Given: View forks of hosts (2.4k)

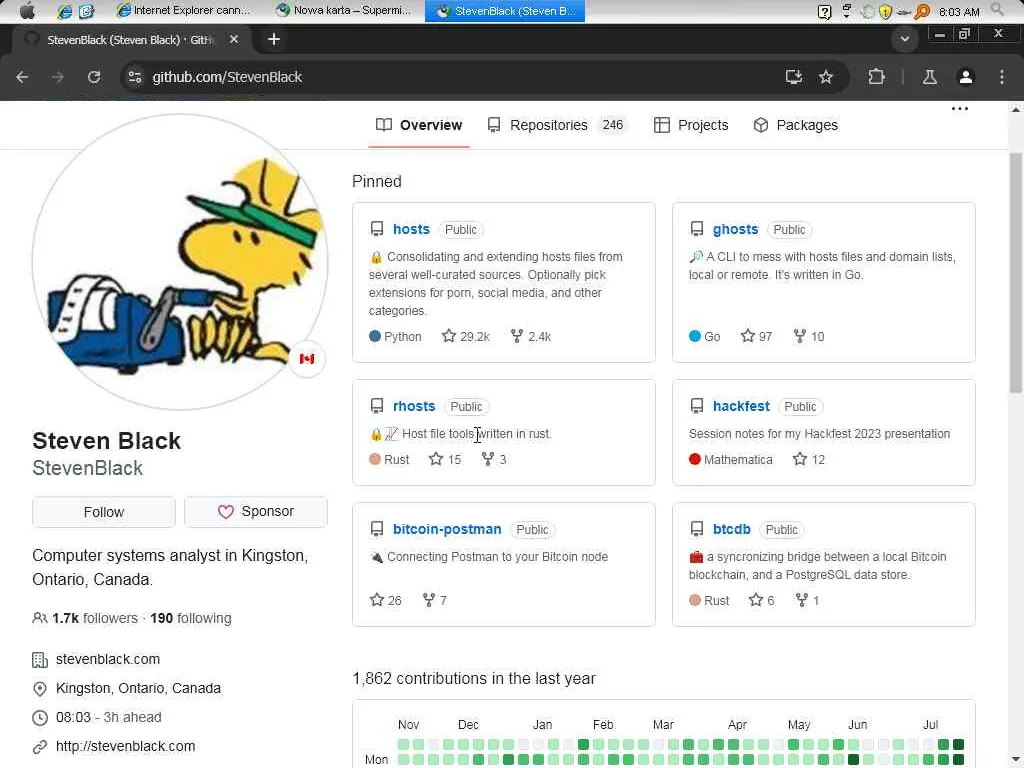Looking at the screenshot, I should [531, 336].
